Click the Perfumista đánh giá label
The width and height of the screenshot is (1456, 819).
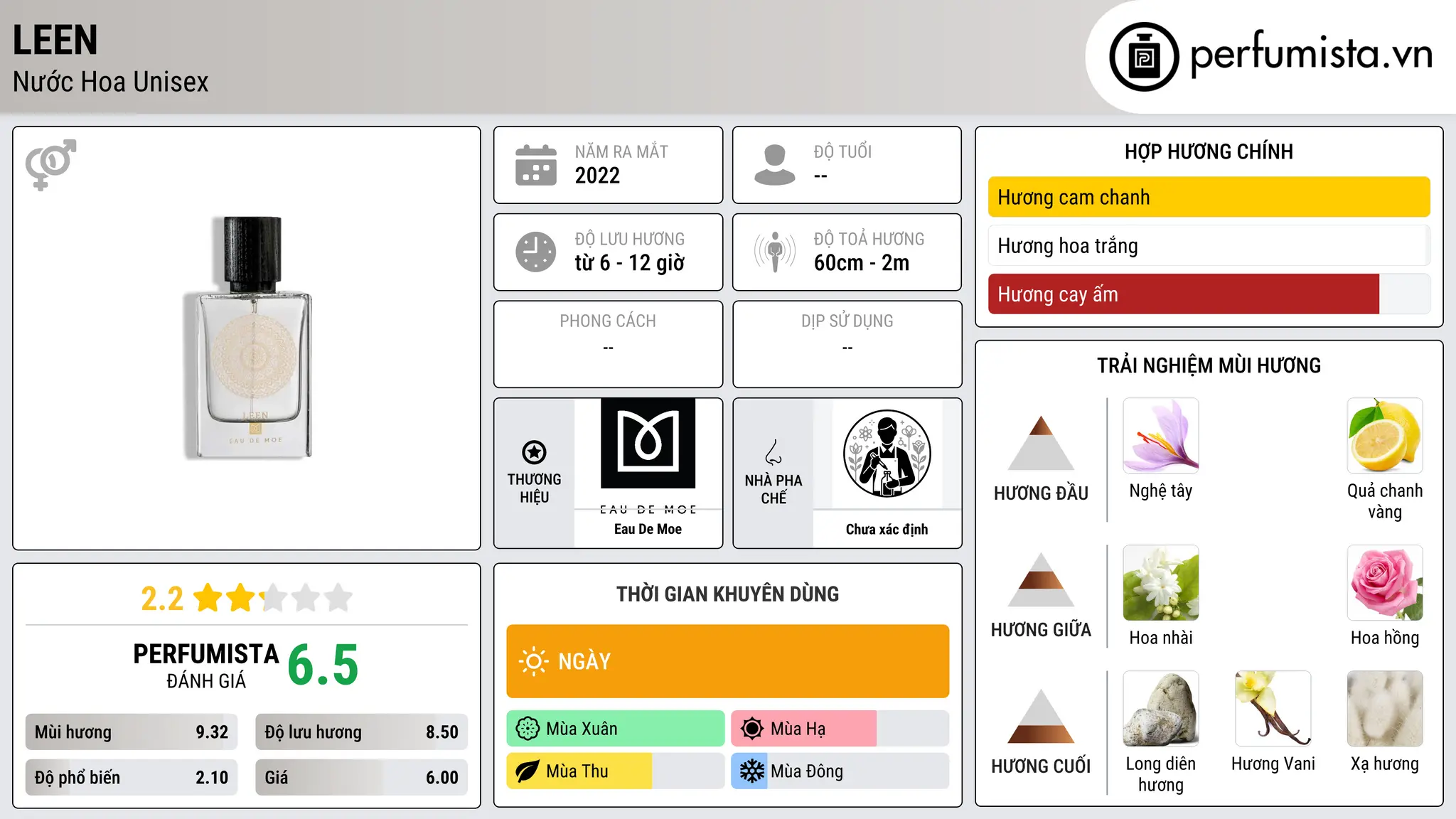coord(206,665)
